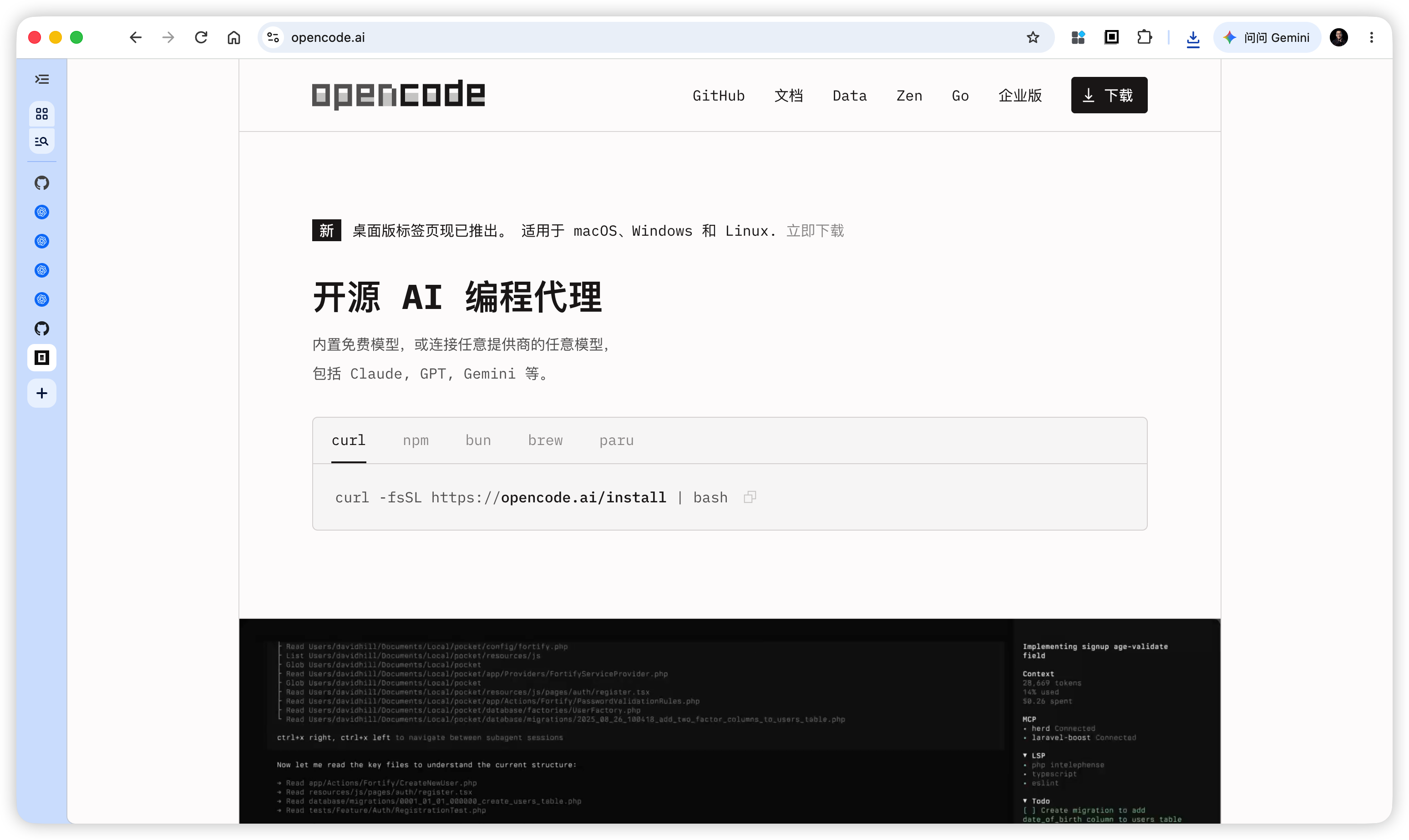Viewport: 1409px width, 840px height.
Task: Open the 问问 Gemini assistant button
Action: [x=1267, y=37]
